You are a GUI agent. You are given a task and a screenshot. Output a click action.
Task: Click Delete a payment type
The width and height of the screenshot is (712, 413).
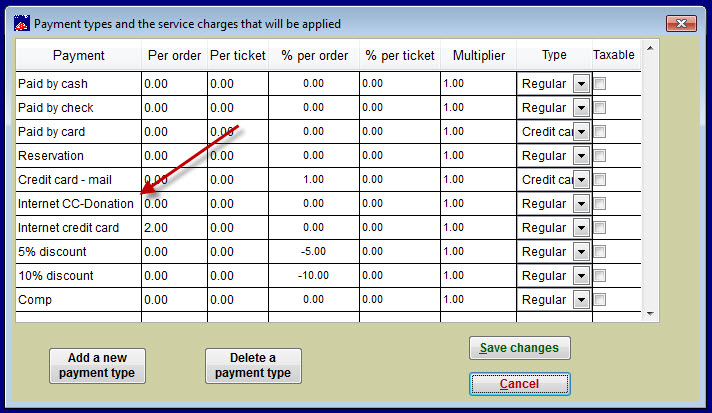(253, 365)
